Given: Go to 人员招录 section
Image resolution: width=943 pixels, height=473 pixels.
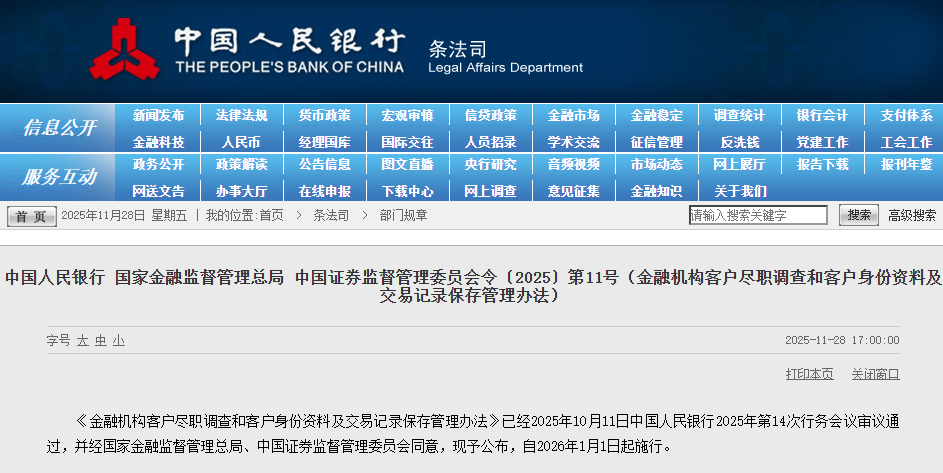Looking at the screenshot, I should click(490, 143).
